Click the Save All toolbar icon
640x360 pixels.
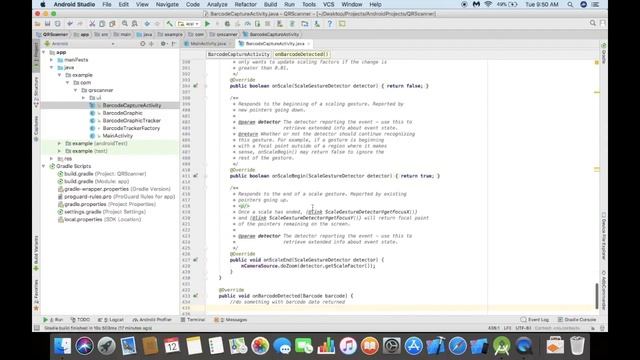[x=48, y=24]
